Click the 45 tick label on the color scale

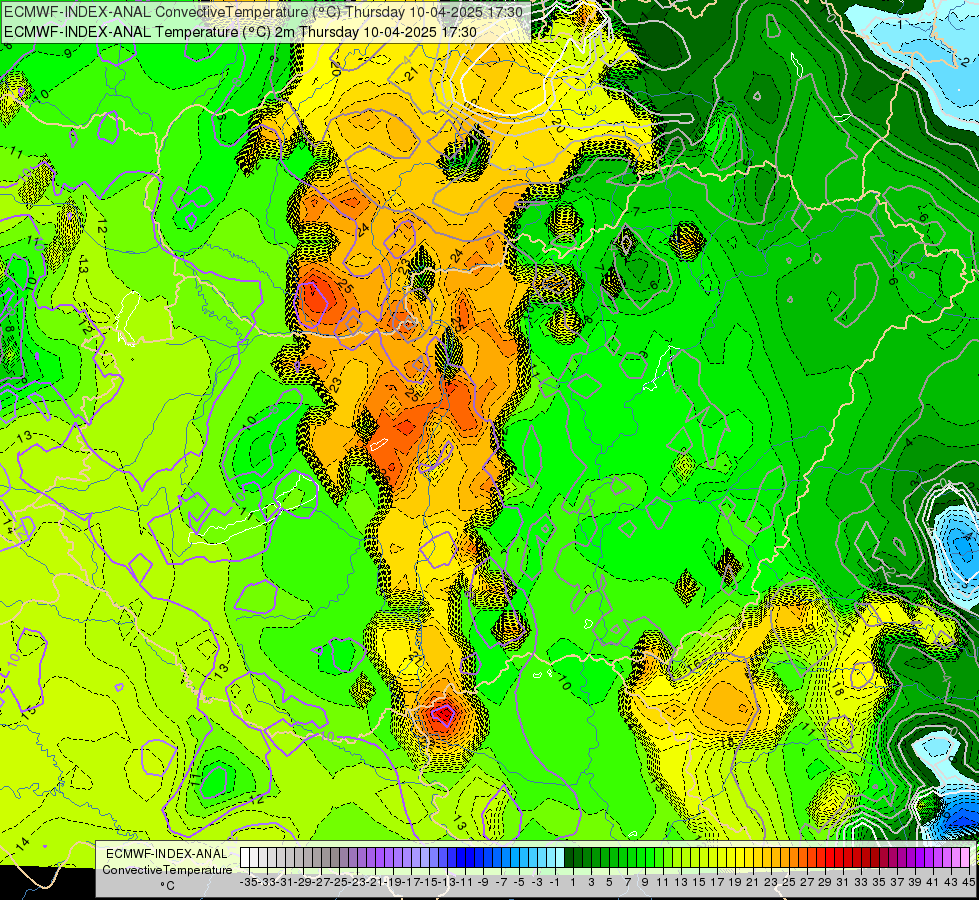pyautogui.click(x=968, y=883)
